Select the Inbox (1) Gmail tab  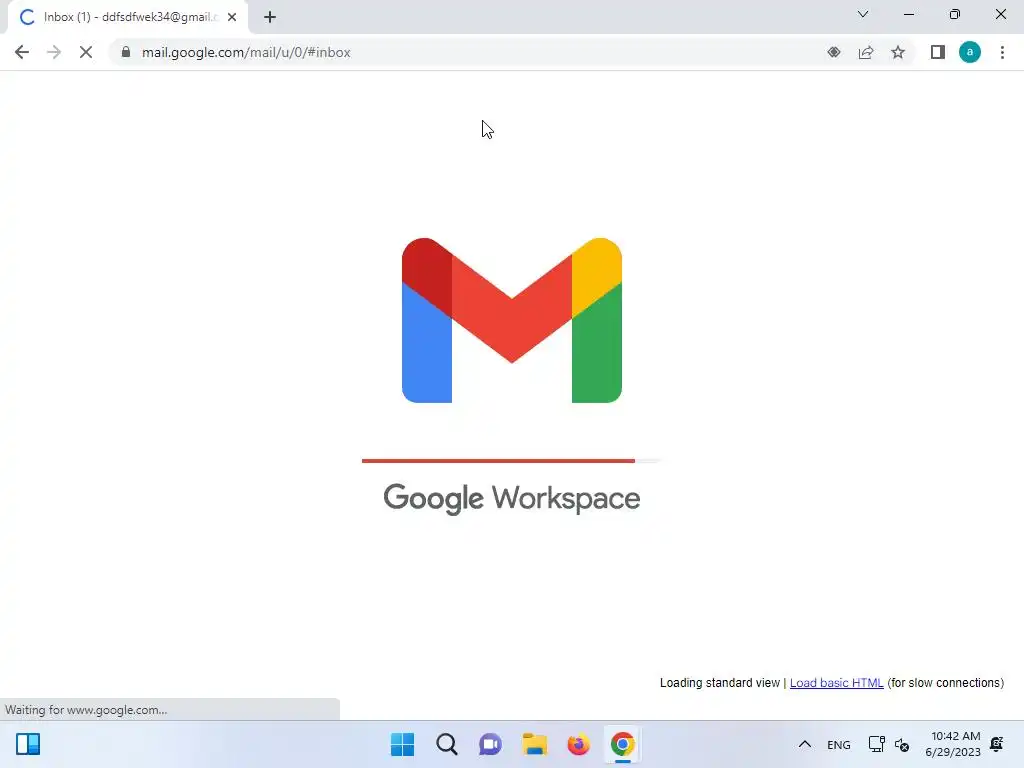(128, 17)
